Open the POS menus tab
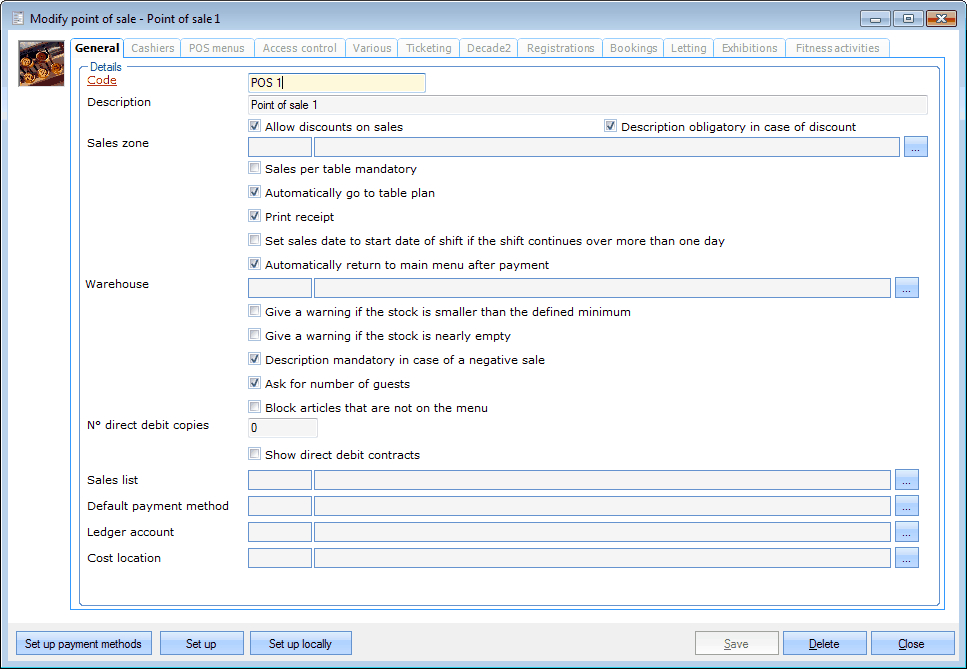Screen dimensions: 967x669 pyautogui.click(x=216, y=48)
